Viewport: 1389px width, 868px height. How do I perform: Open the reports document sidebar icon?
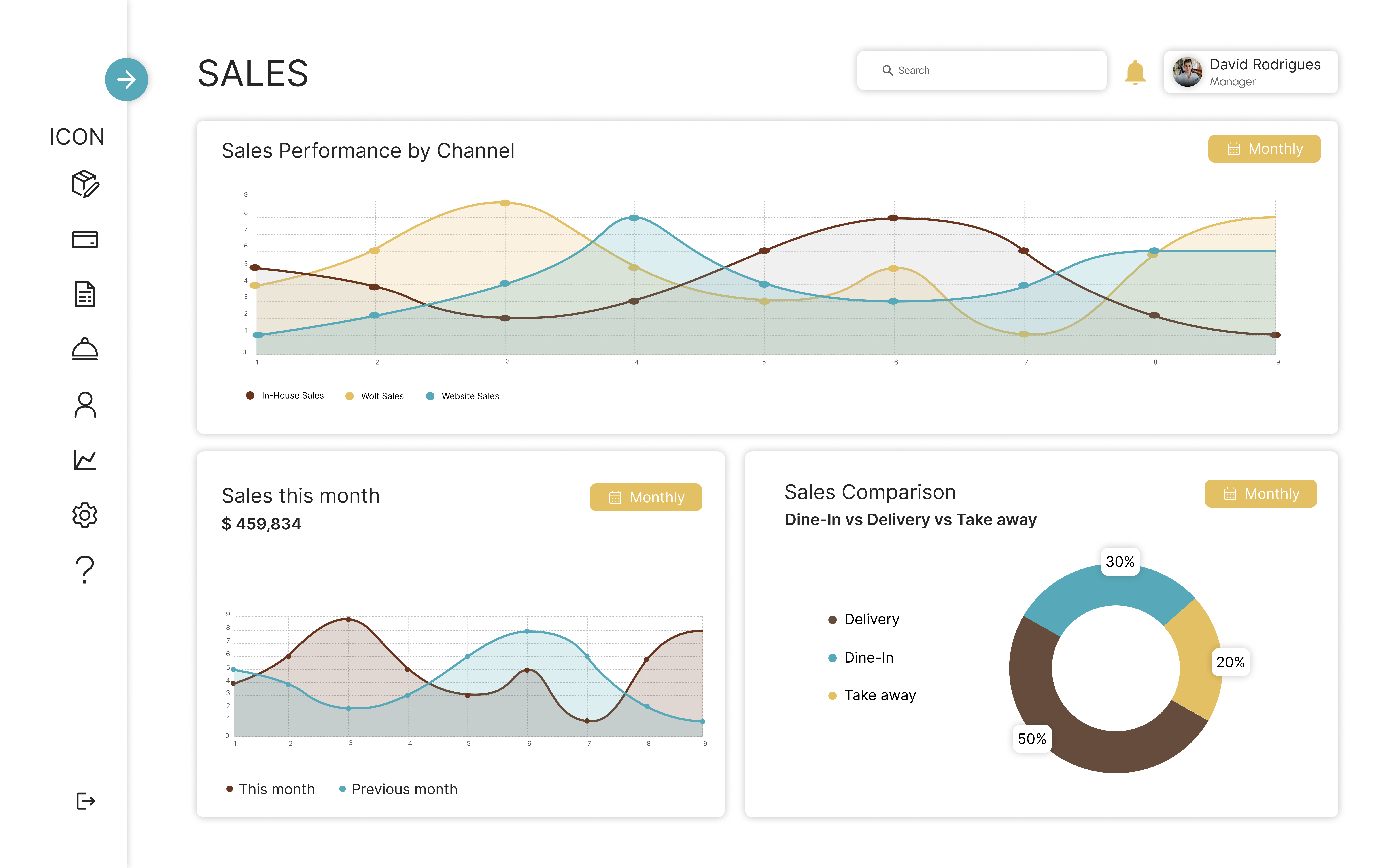(85, 294)
